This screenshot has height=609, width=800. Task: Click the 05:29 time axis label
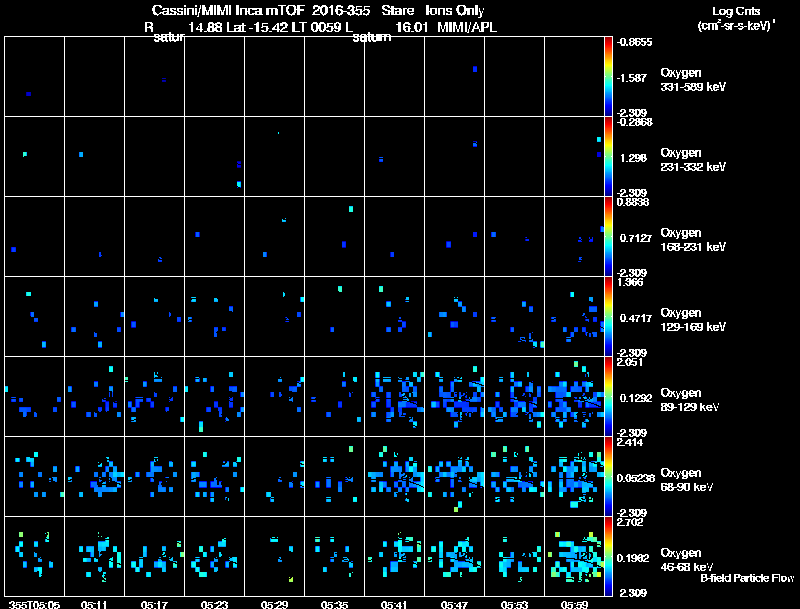point(274,604)
